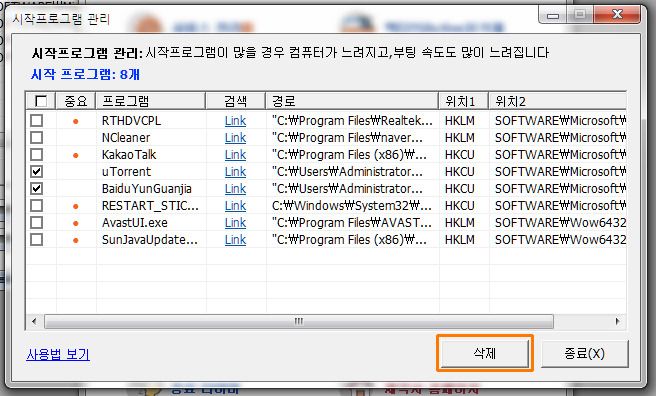Click the naver path cell
This screenshot has height=396, width=656.
[347, 138]
